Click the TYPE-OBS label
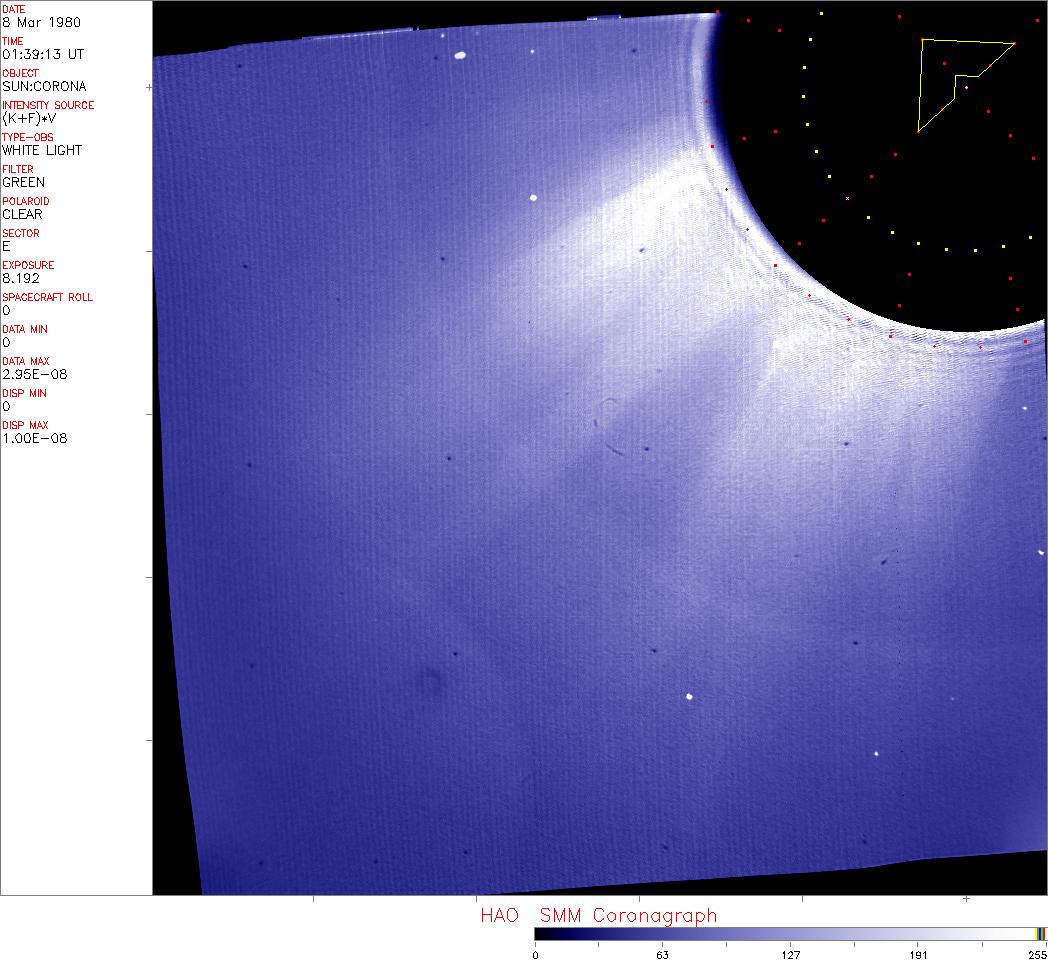The width and height of the screenshot is (1048, 960). pos(27,137)
